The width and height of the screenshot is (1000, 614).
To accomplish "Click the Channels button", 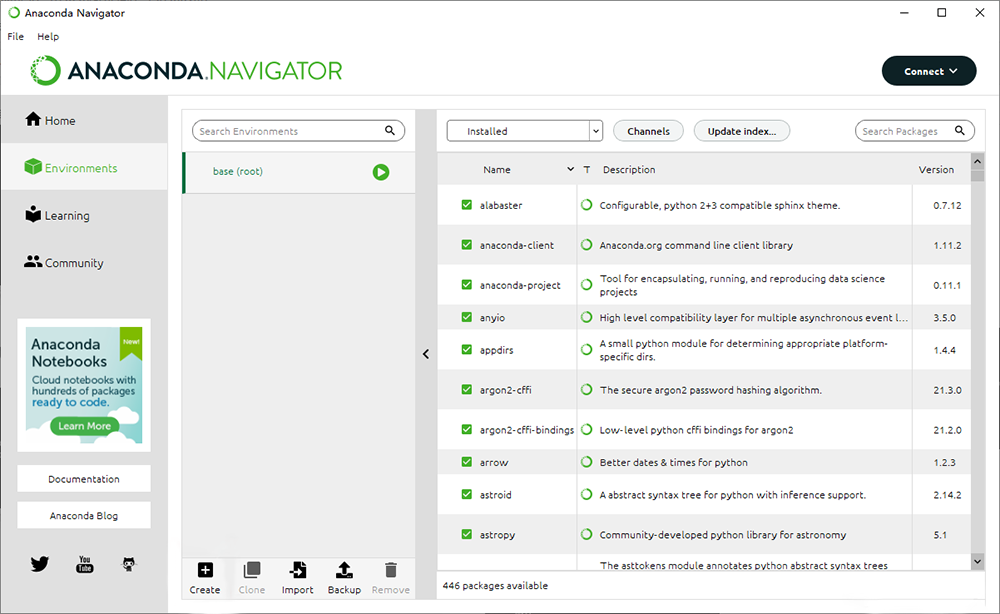I will click(x=648, y=131).
